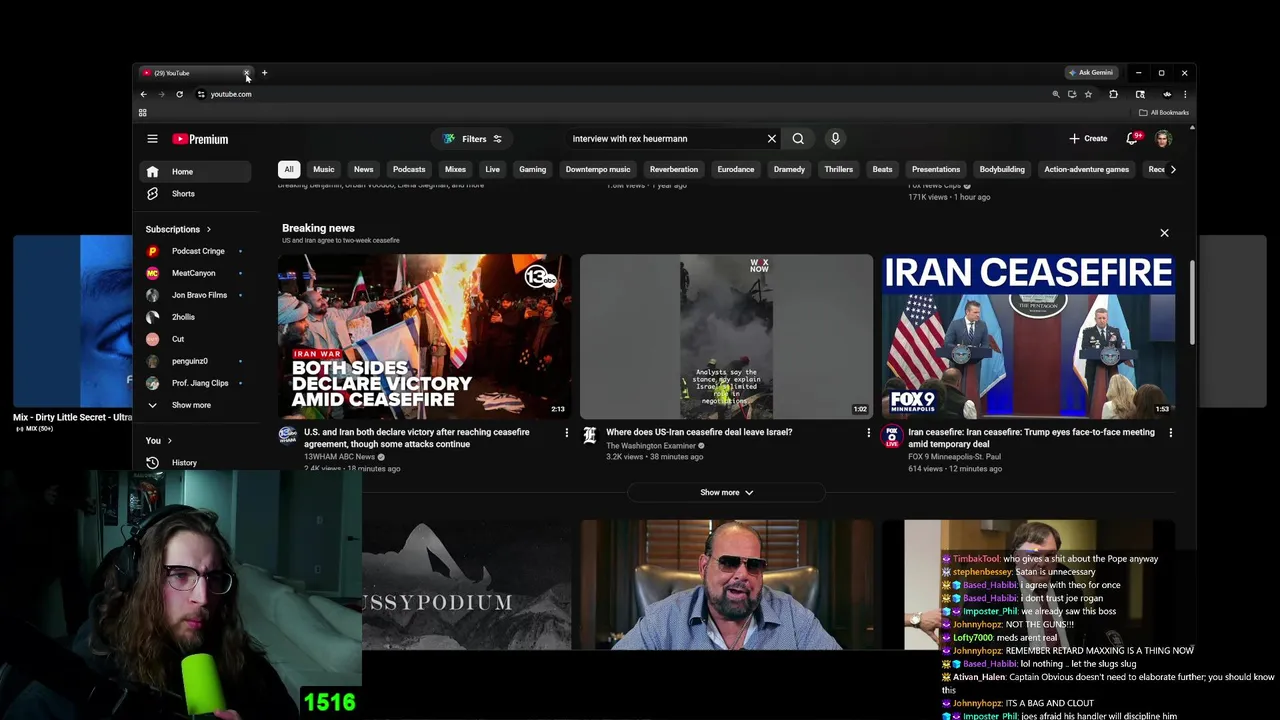1280x720 pixels.
Task: Open options for the Washington Examiner video
Action: 868,433
